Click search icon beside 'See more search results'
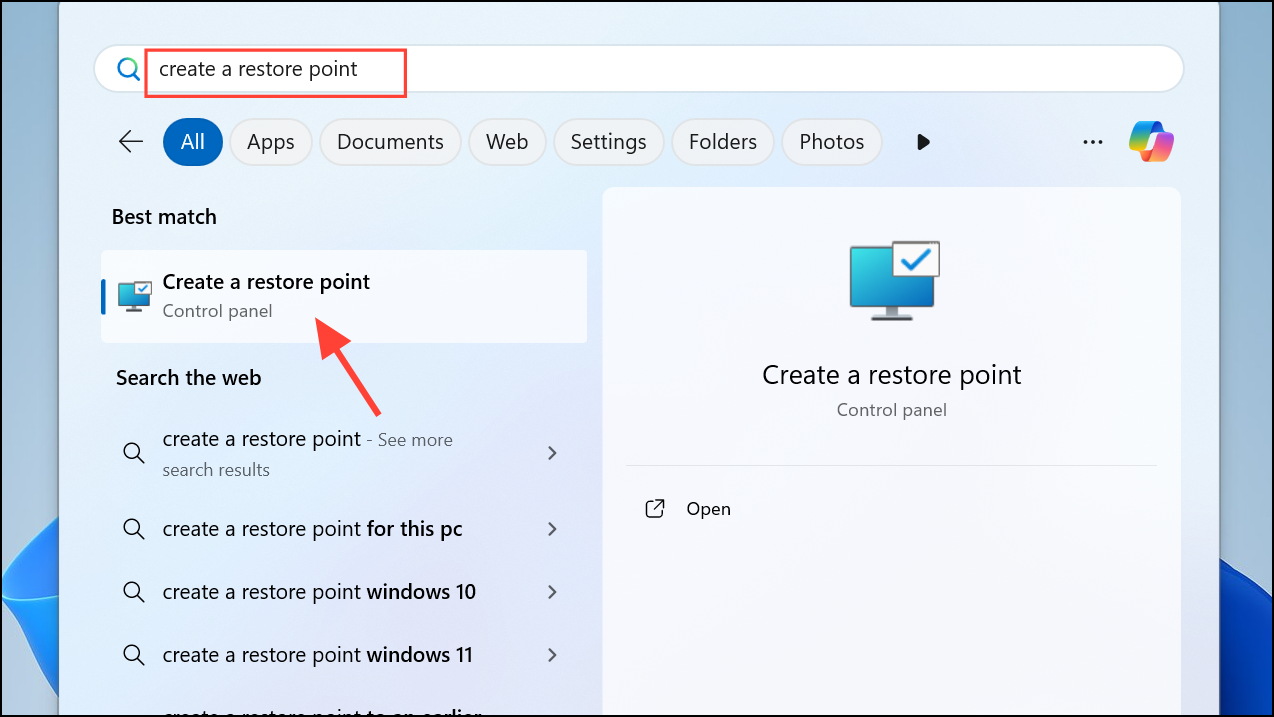This screenshot has height=717, width=1274. (134, 453)
